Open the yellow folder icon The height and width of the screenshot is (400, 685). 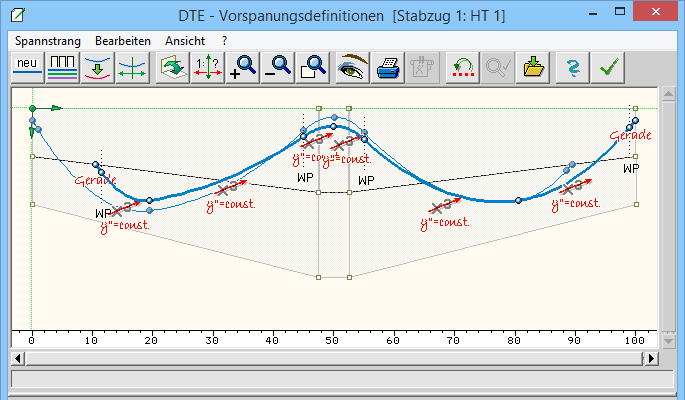534,68
